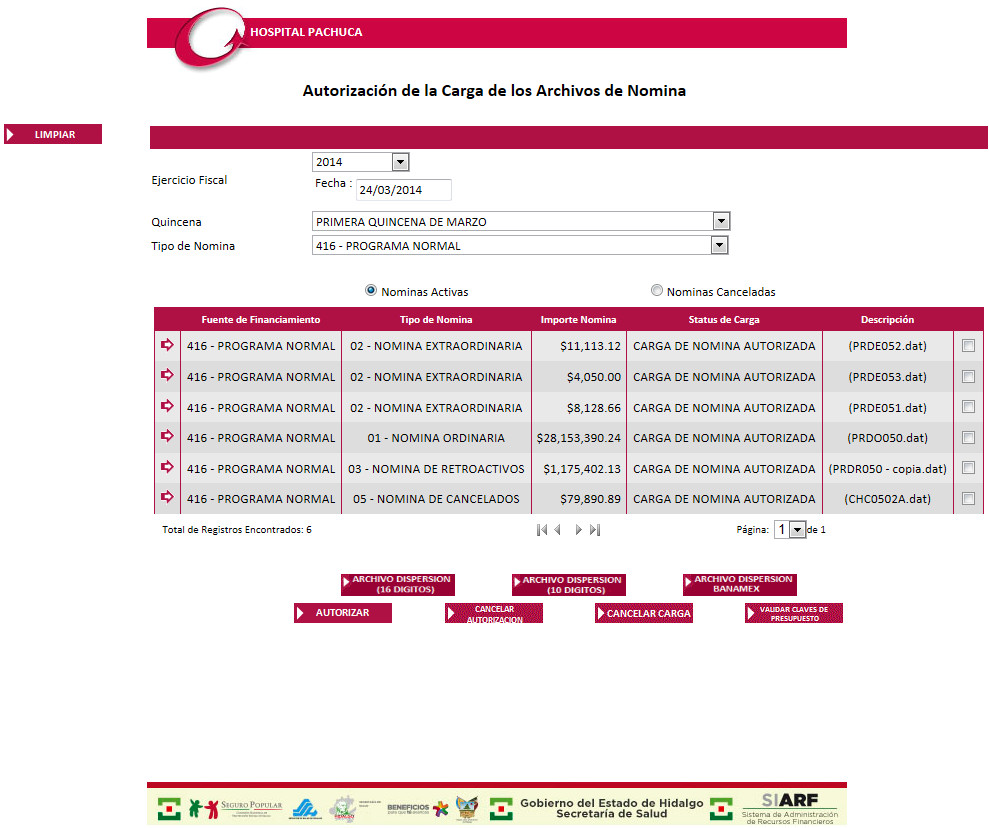Click the arrow icon for Nomina de Cancelados row

pyautogui.click(x=166, y=498)
